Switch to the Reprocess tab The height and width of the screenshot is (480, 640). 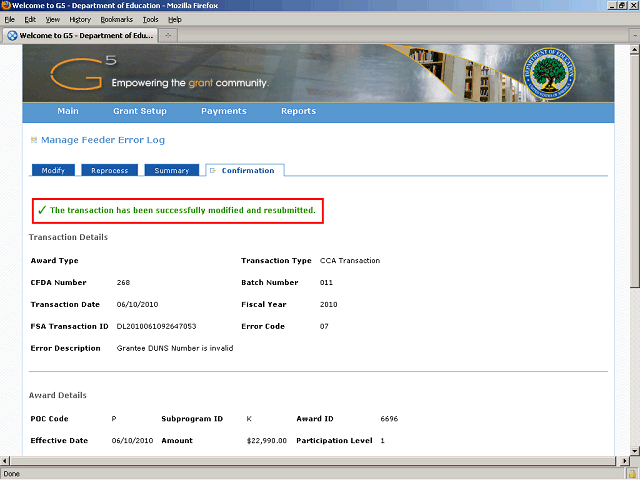click(x=109, y=170)
